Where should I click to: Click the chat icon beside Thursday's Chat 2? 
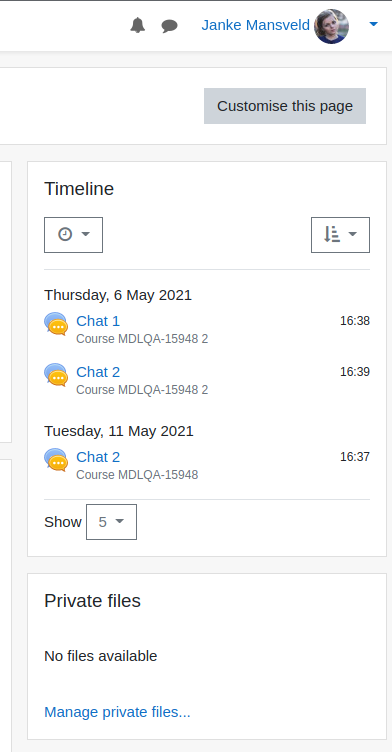tap(56, 375)
